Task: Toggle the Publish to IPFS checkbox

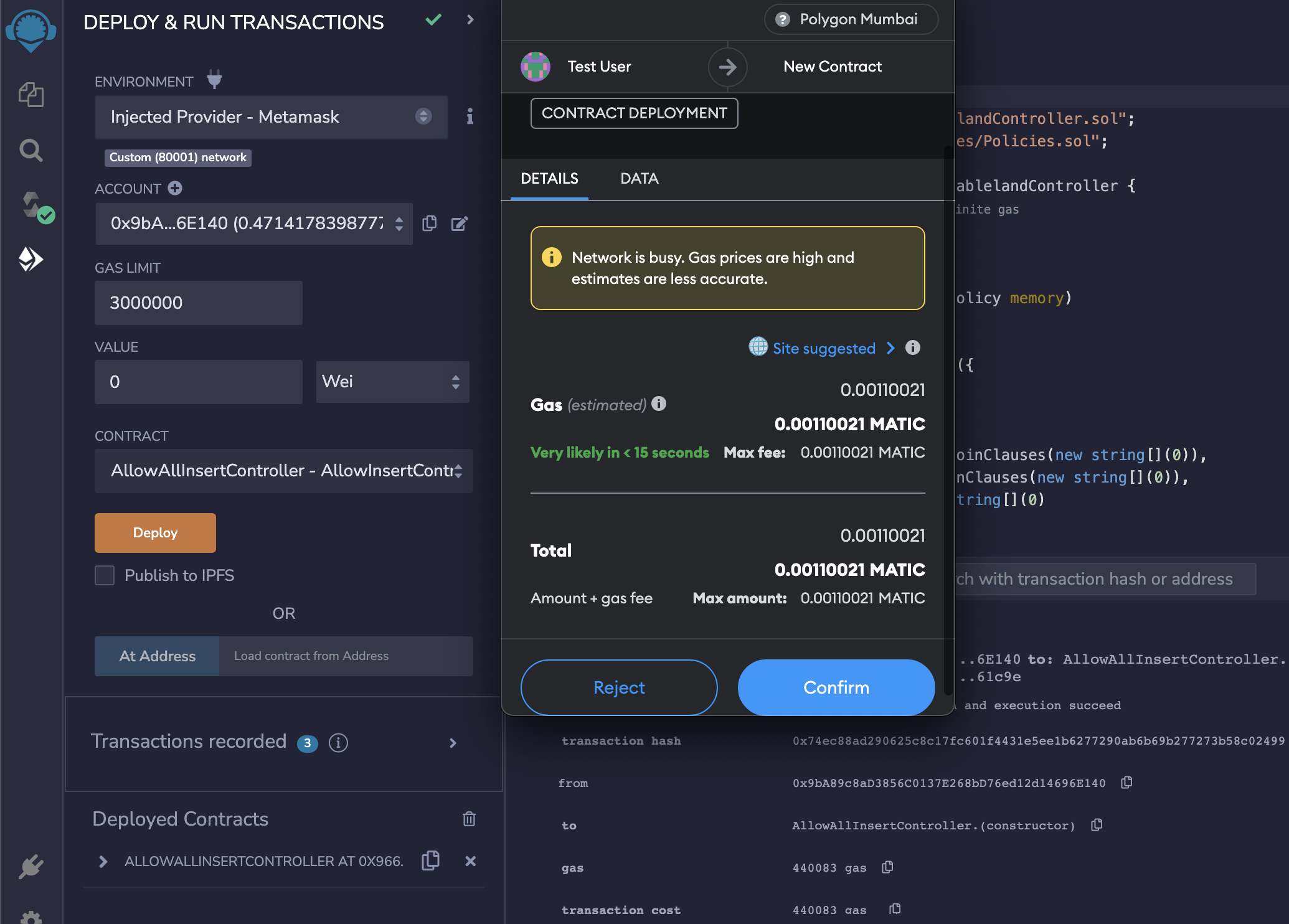Action: coord(104,573)
